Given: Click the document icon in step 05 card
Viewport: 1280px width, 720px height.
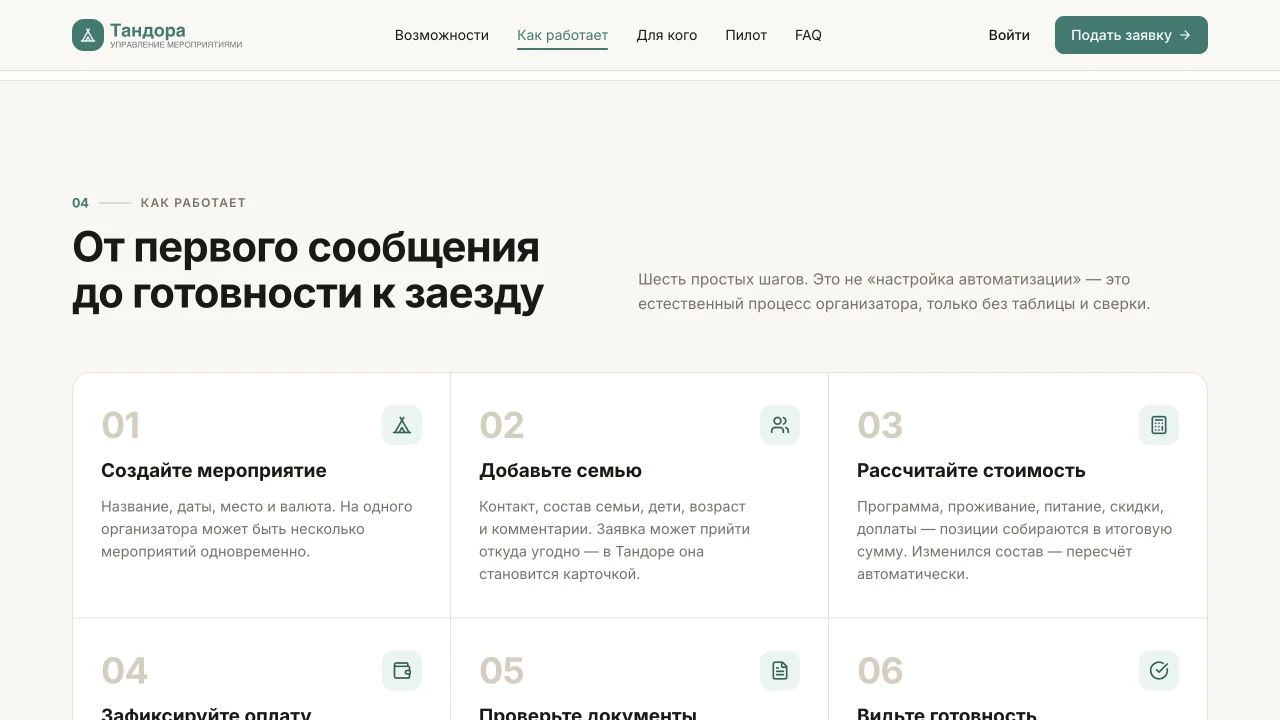Looking at the screenshot, I should tap(780, 671).
